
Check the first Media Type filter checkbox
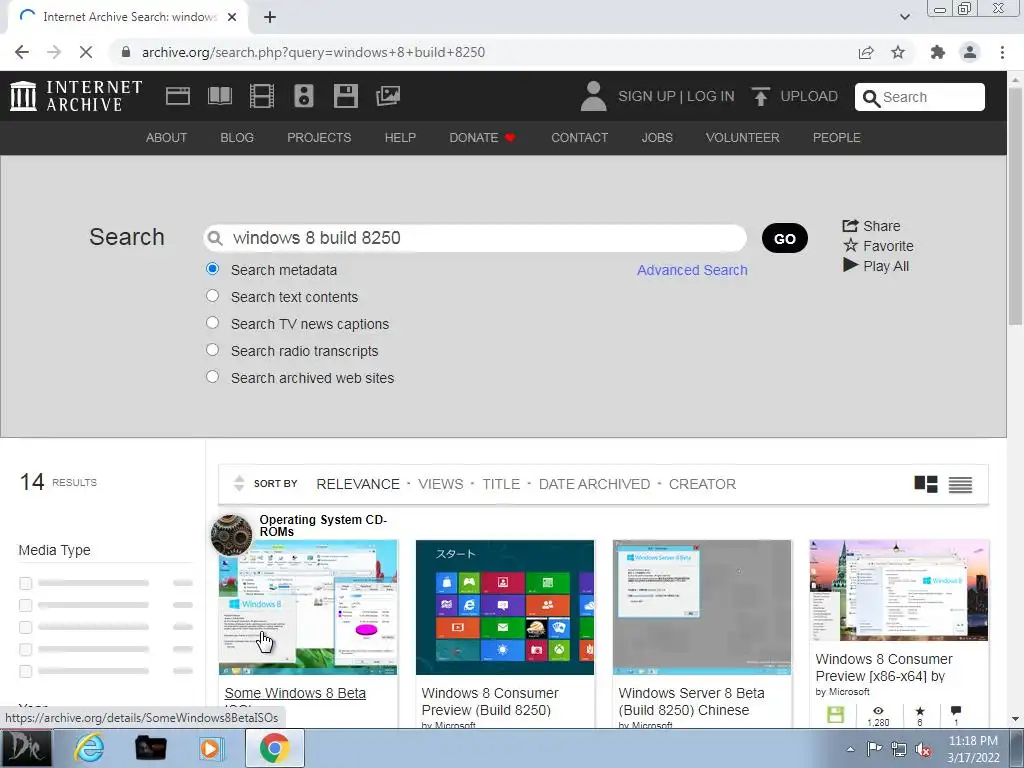click(25, 583)
